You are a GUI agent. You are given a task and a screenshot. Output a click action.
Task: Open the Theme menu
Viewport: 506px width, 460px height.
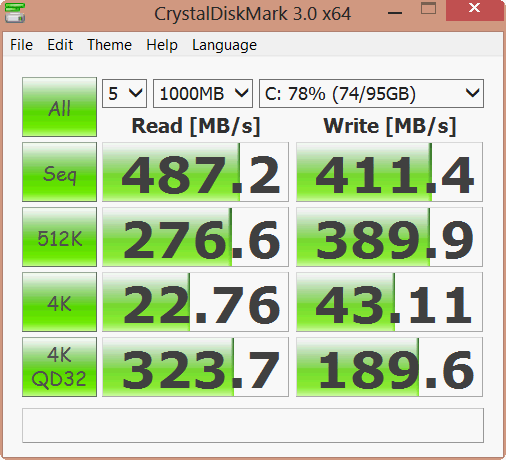point(109,45)
